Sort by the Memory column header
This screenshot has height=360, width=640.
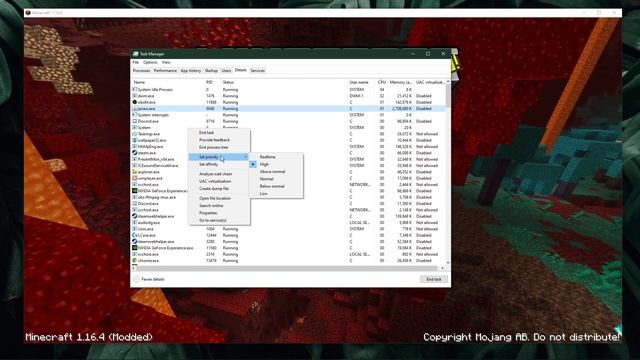(400, 82)
